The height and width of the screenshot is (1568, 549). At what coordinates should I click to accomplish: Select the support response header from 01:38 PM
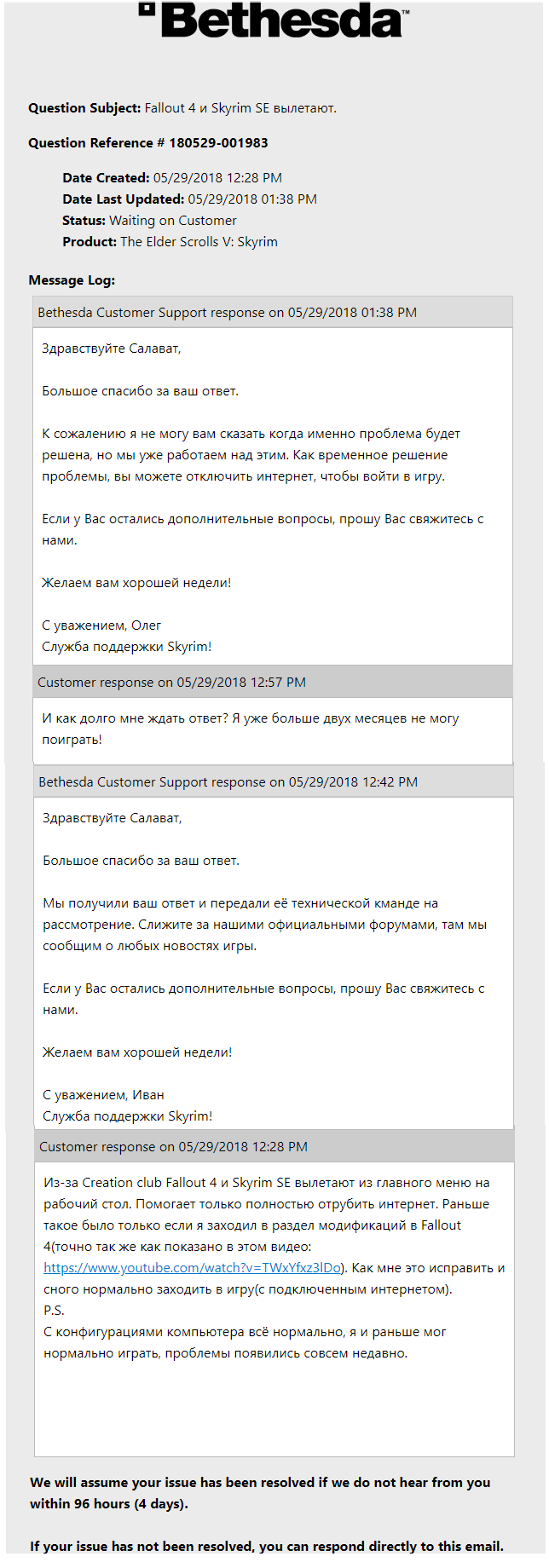pos(228,313)
